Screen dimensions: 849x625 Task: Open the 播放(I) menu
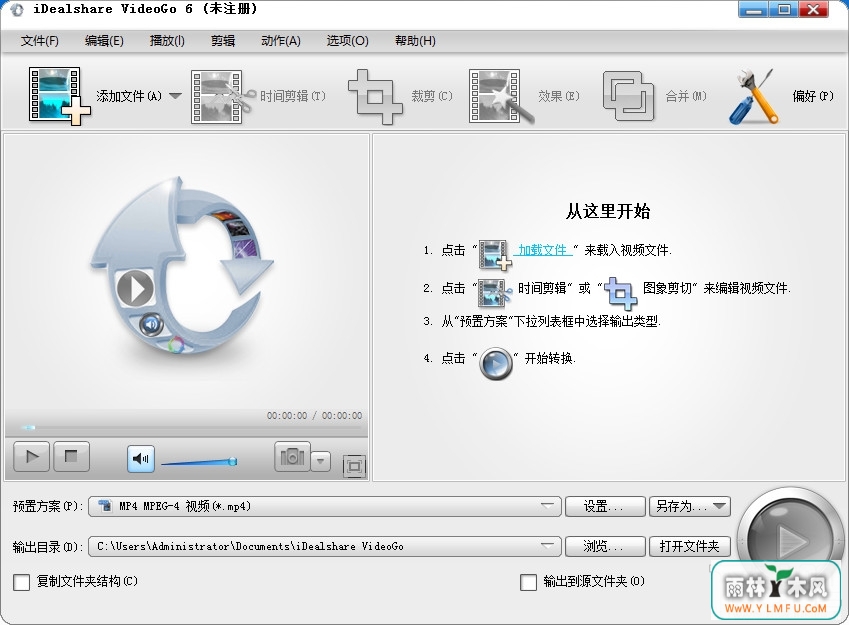(x=167, y=41)
